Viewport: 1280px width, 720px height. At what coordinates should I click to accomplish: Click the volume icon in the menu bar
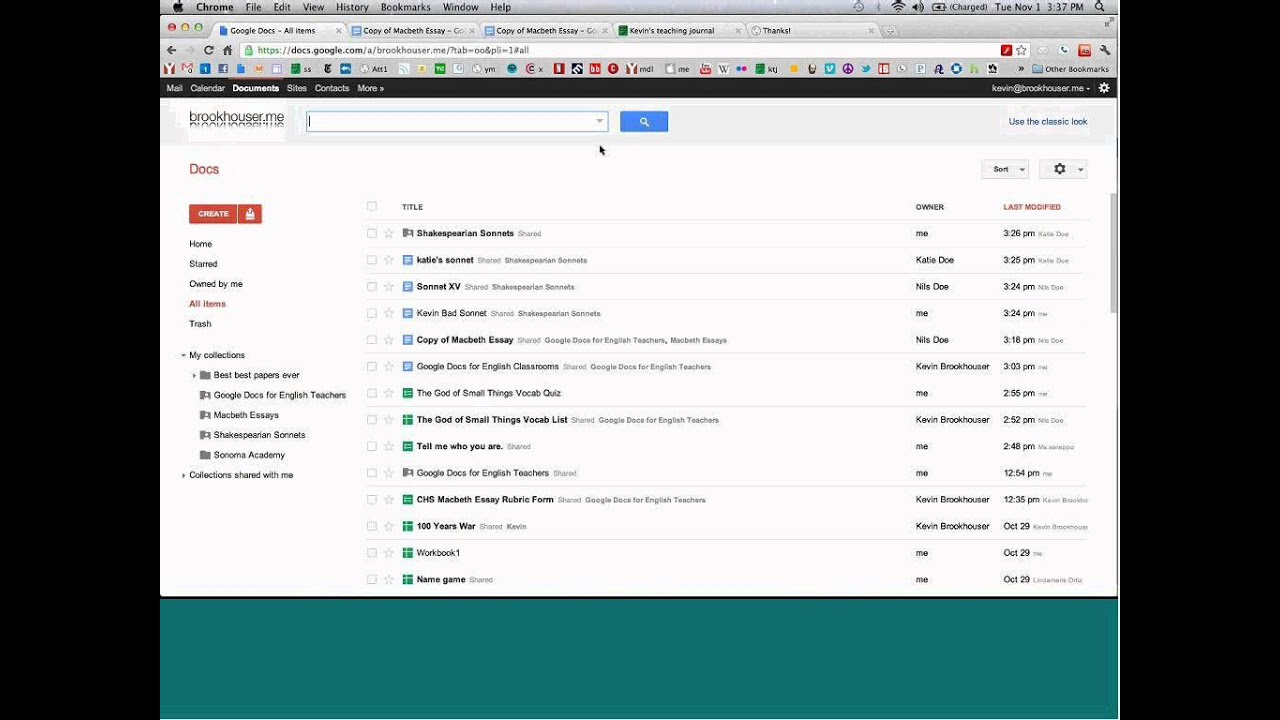coord(917,7)
